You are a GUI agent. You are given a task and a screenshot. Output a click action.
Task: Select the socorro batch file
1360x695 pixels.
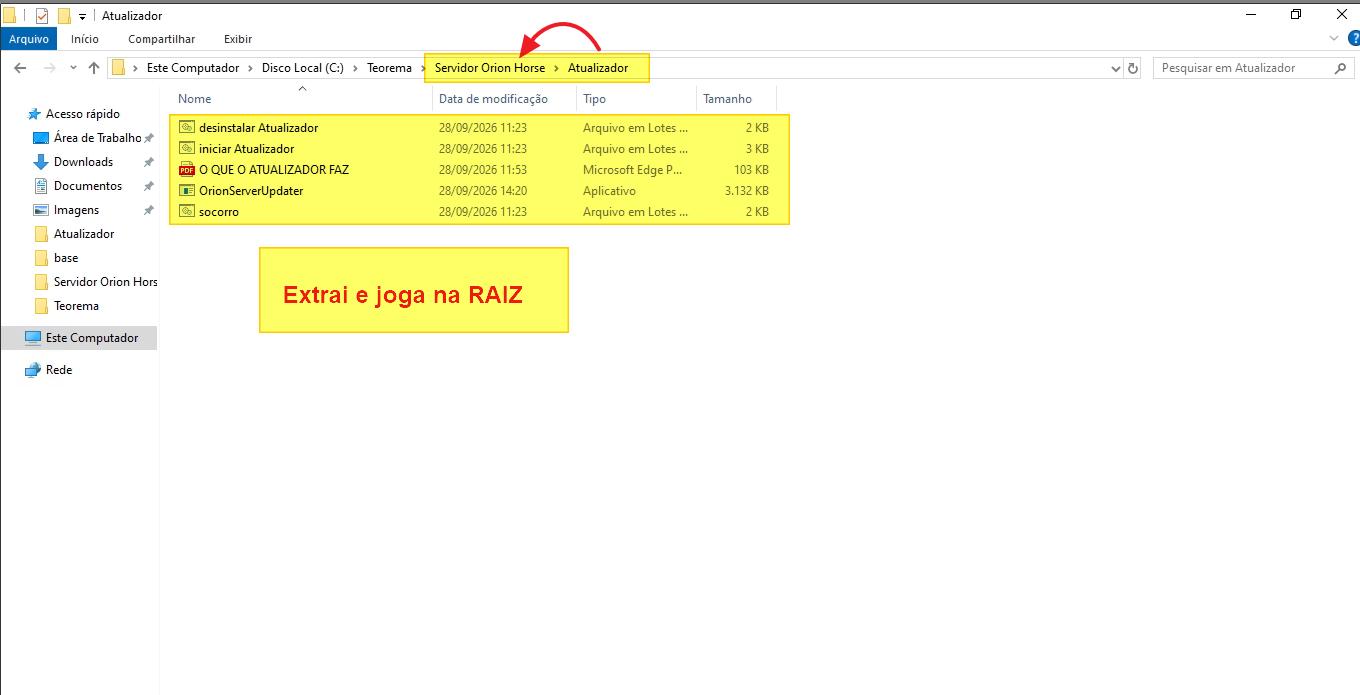(x=219, y=212)
